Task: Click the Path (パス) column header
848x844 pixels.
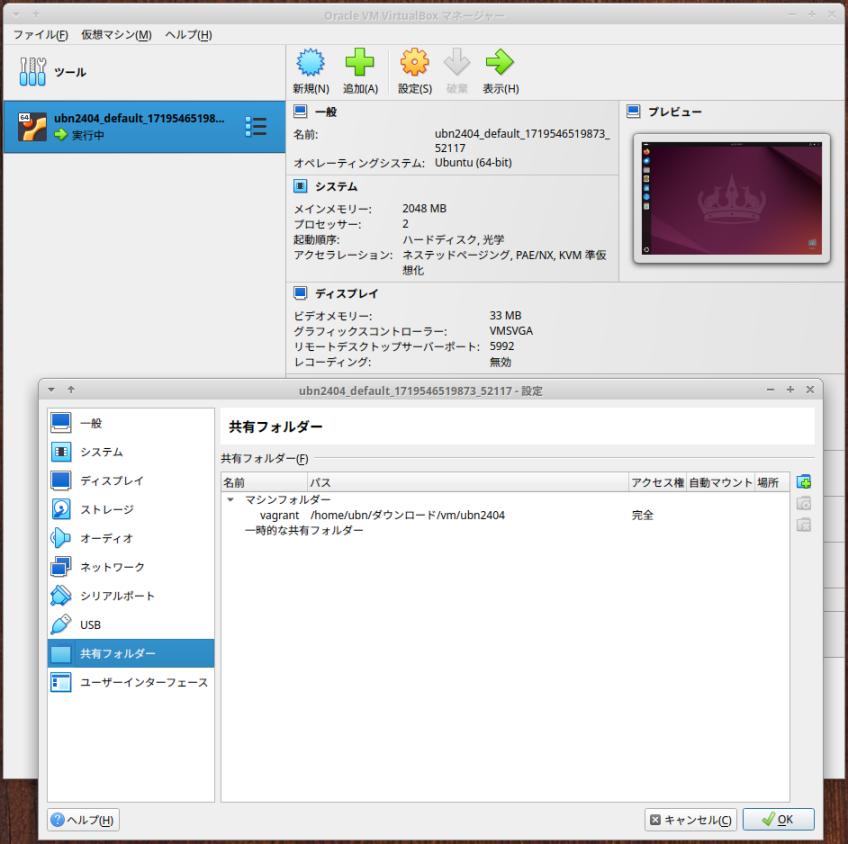Action: coord(468,482)
